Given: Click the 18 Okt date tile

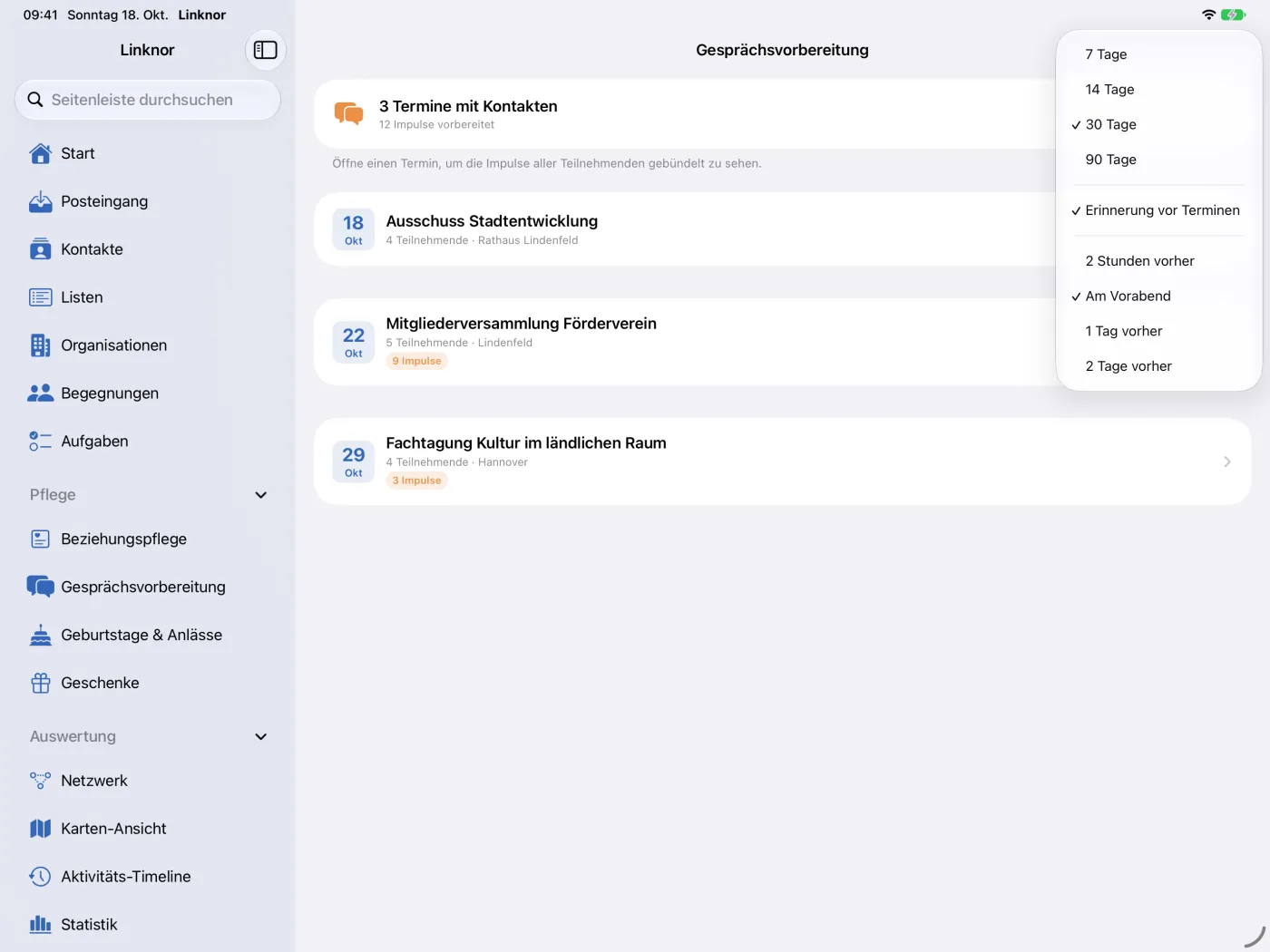Looking at the screenshot, I should coord(354,229).
